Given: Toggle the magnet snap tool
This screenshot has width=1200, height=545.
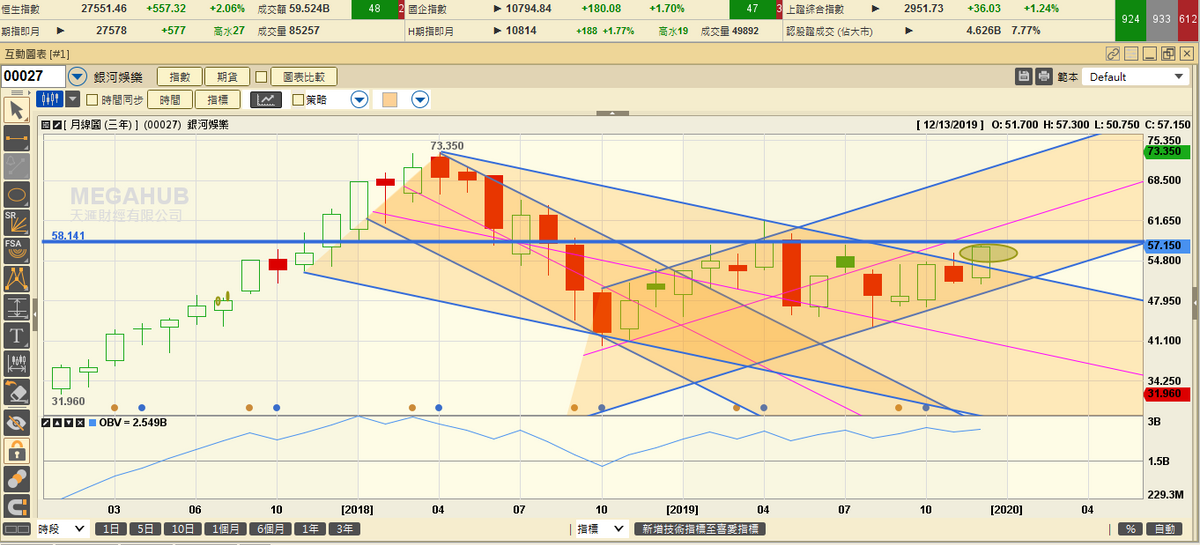Looking at the screenshot, I should (x=17, y=506).
